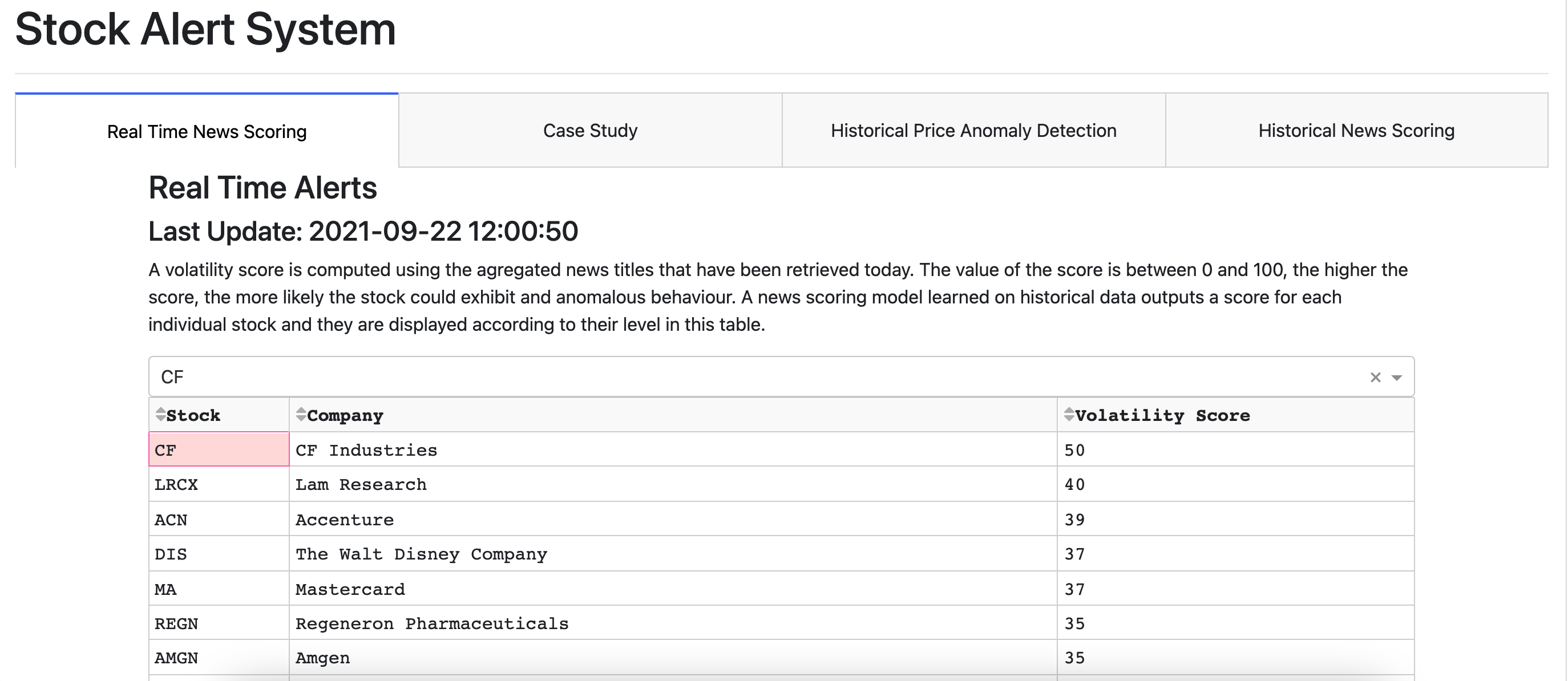Clear the CF selection with the X icon
The height and width of the screenshot is (681, 1568).
[1375, 378]
